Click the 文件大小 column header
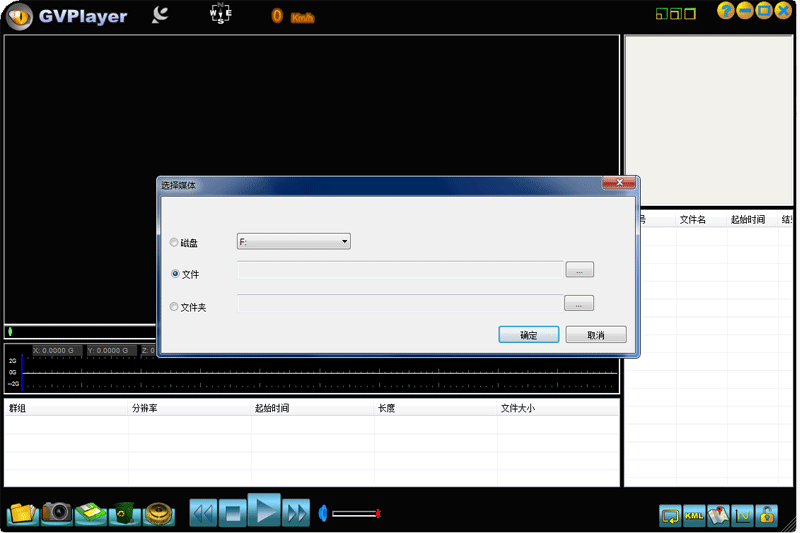The width and height of the screenshot is (800, 533). click(x=558, y=408)
